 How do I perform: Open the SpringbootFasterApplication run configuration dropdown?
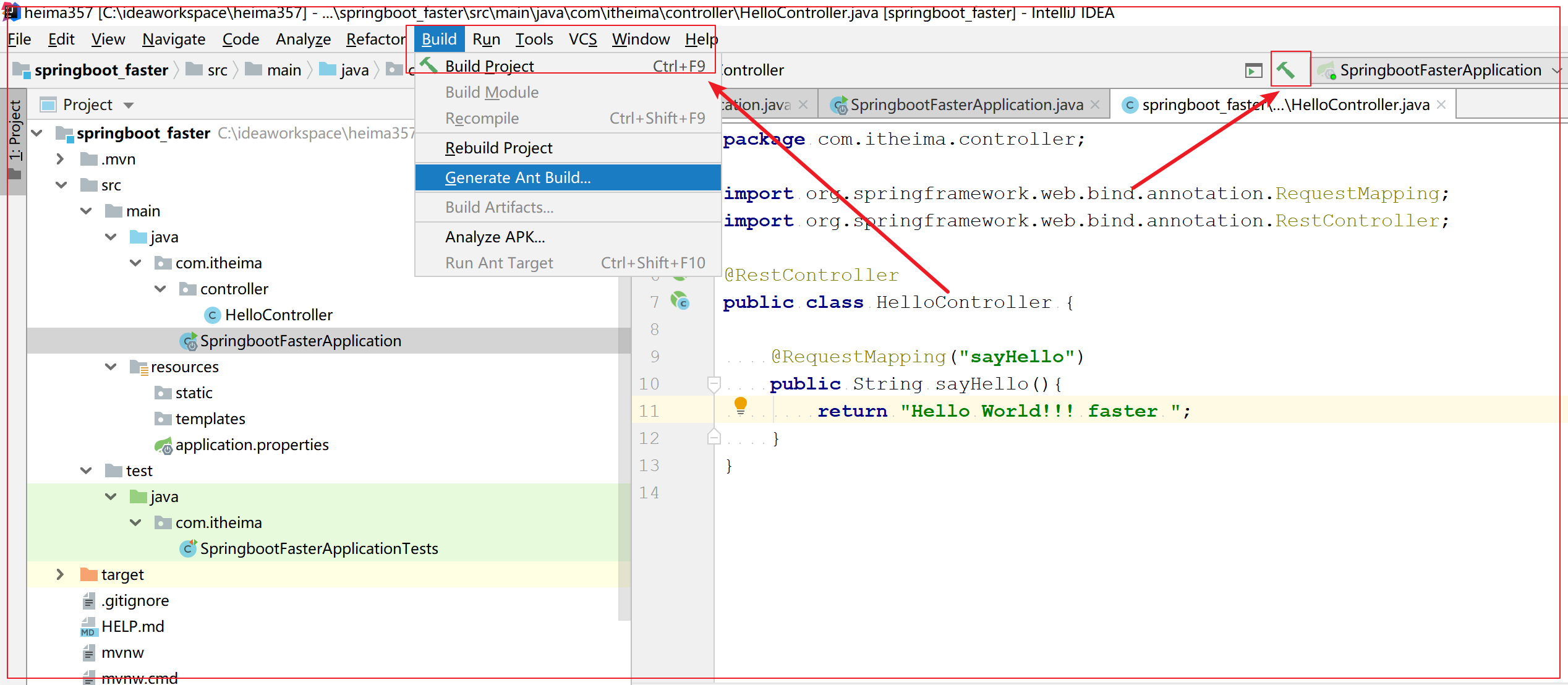click(1556, 70)
